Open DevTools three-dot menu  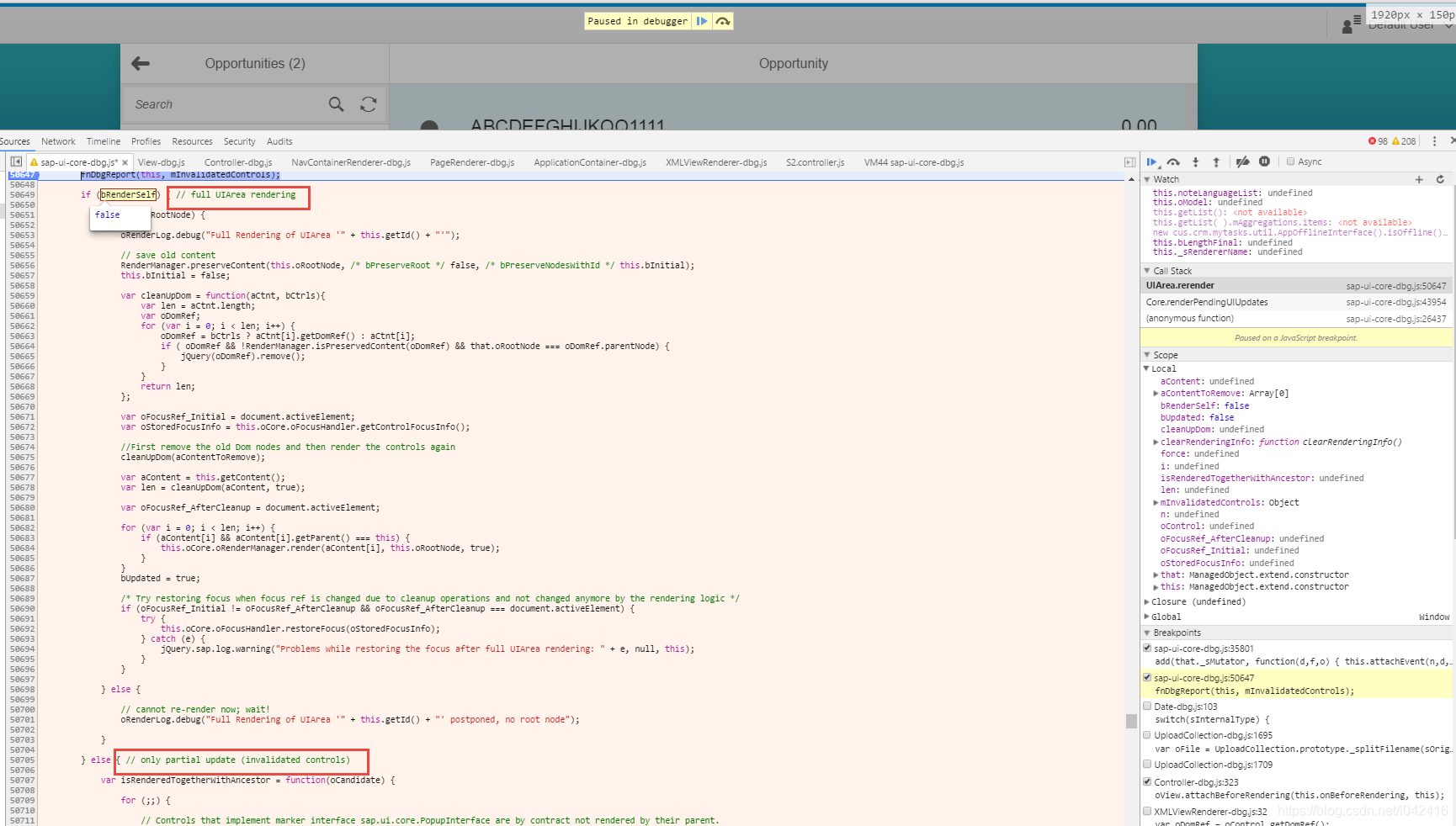[1435, 141]
